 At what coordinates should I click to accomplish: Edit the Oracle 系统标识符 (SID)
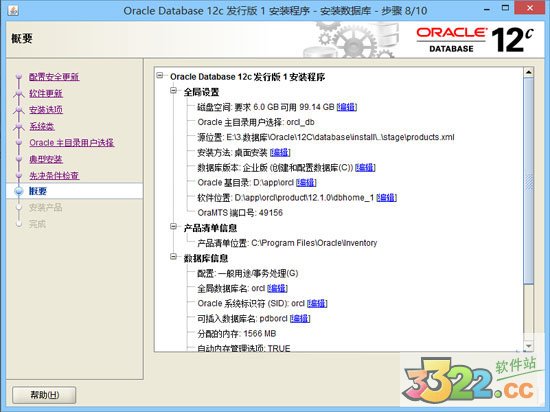(317, 303)
